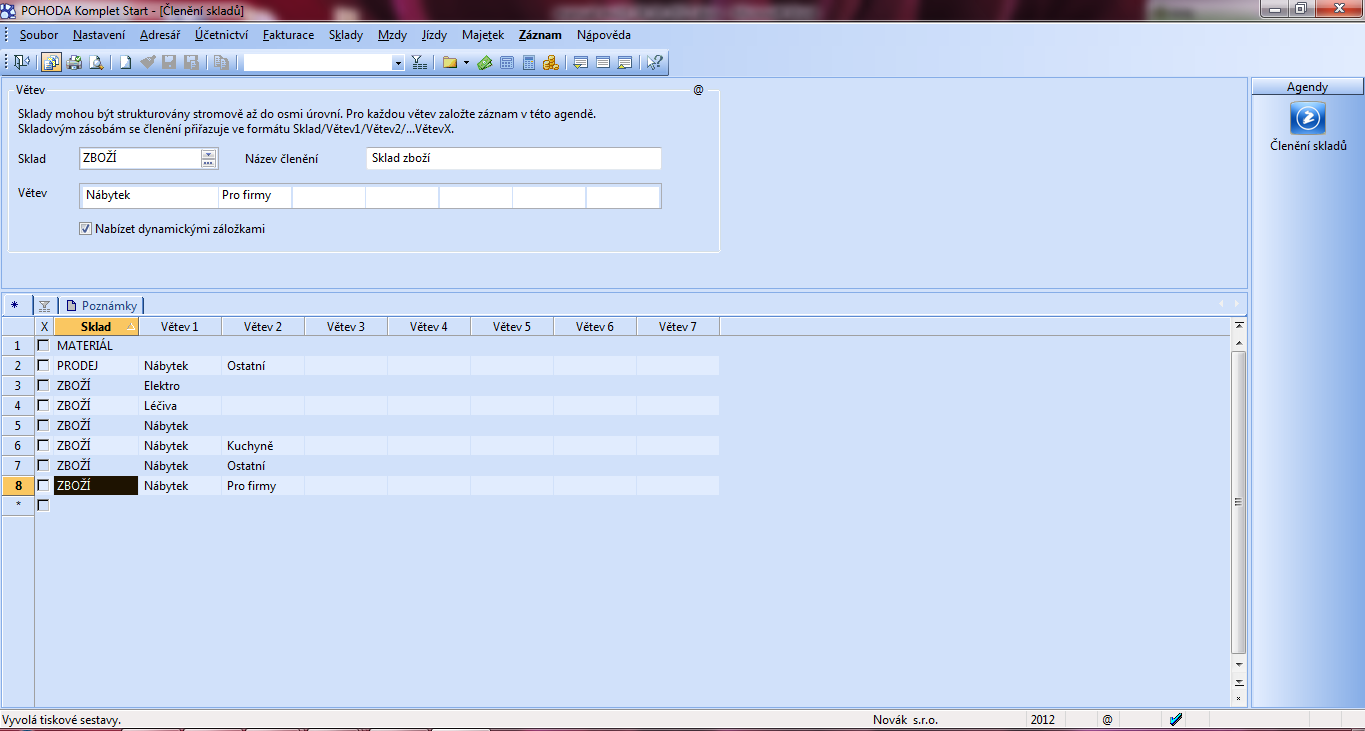
Task: Check the box in ZBOŽÍ Pro firmy row
Action: tap(43, 485)
